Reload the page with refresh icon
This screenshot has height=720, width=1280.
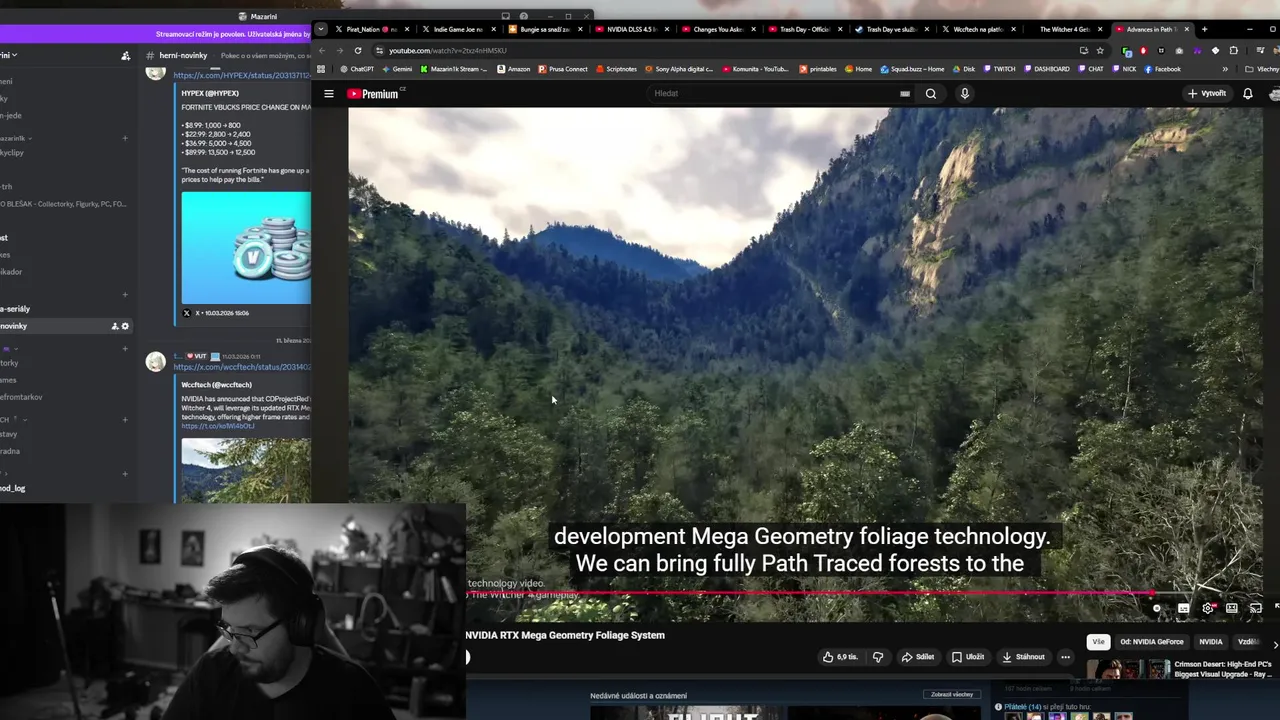click(358, 50)
